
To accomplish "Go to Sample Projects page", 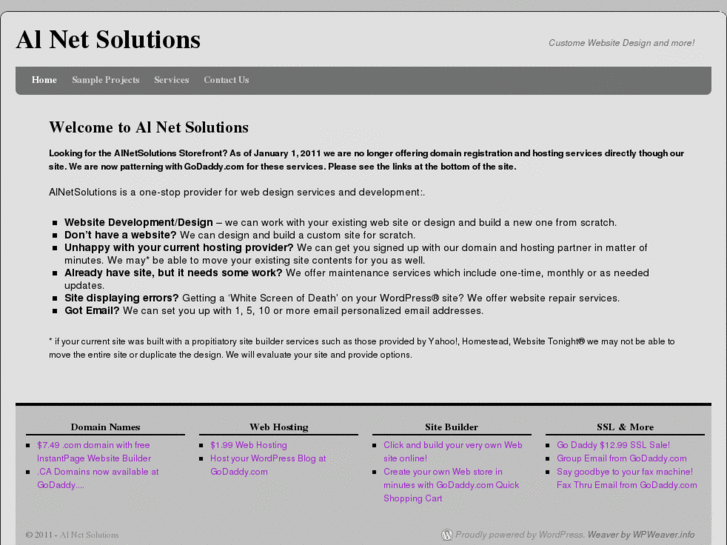I will tap(105, 80).
